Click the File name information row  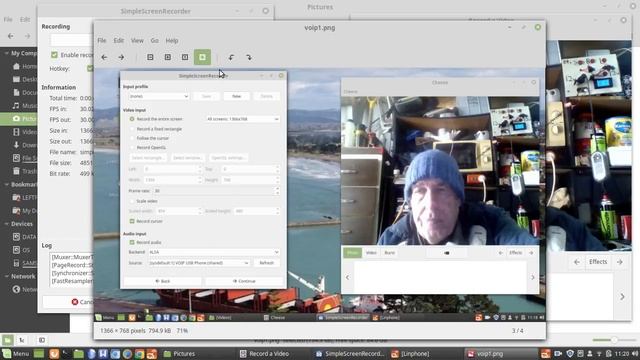[x=71, y=152]
